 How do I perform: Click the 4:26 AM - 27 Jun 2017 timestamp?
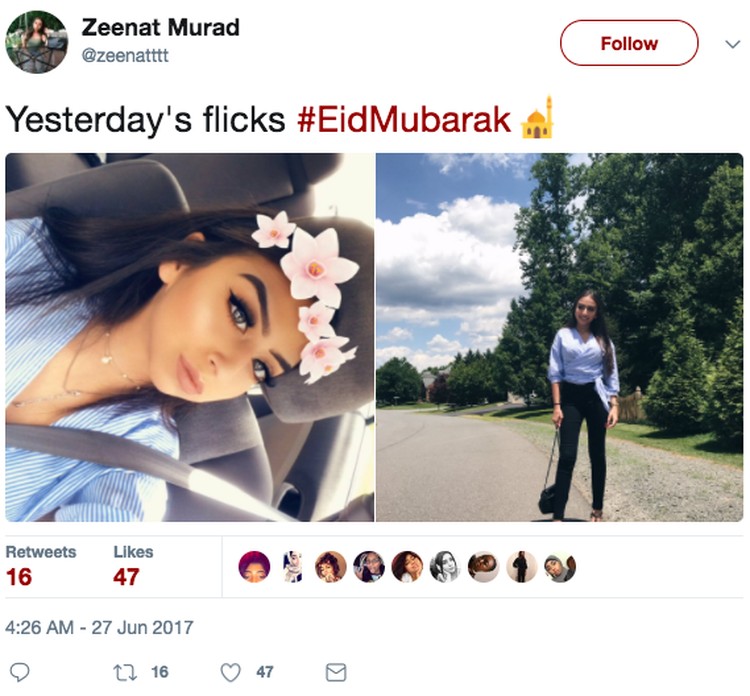pyautogui.click(x=99, y=628)
